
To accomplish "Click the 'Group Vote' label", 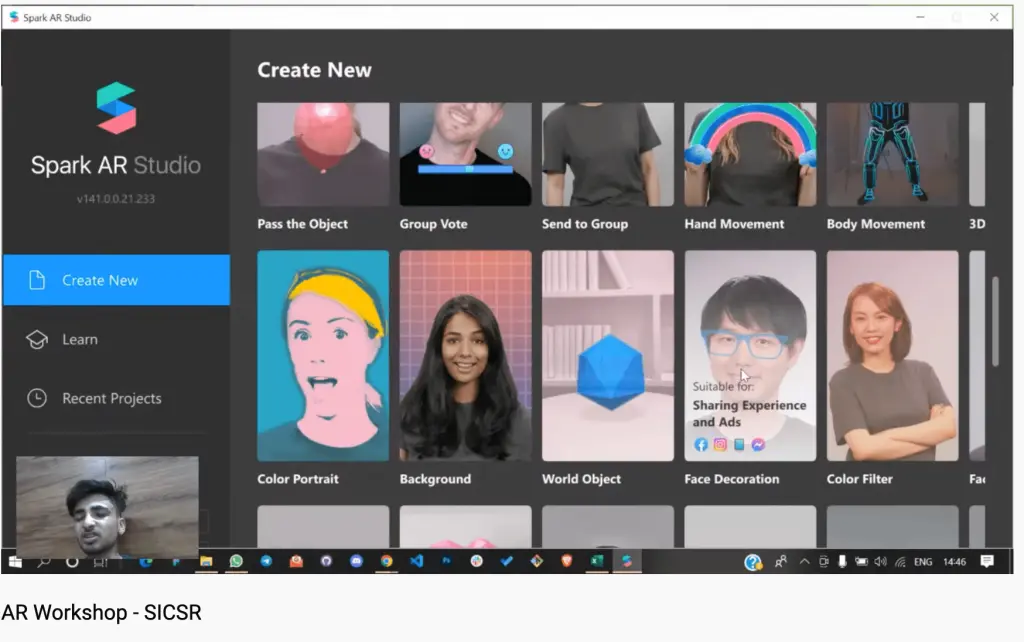I will click(x=434, y=224).
